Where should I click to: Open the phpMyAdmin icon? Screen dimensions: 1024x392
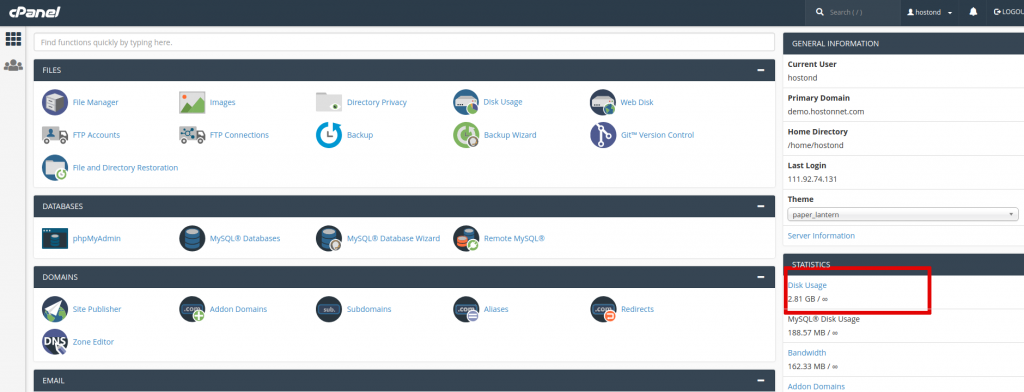pos(55,238)
